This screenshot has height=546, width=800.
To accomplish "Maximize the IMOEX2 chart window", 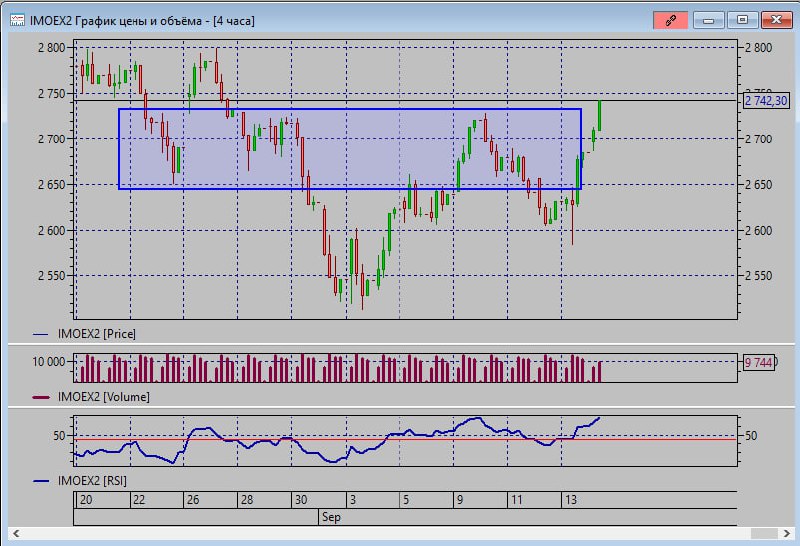I will click(x=742, y=20).
